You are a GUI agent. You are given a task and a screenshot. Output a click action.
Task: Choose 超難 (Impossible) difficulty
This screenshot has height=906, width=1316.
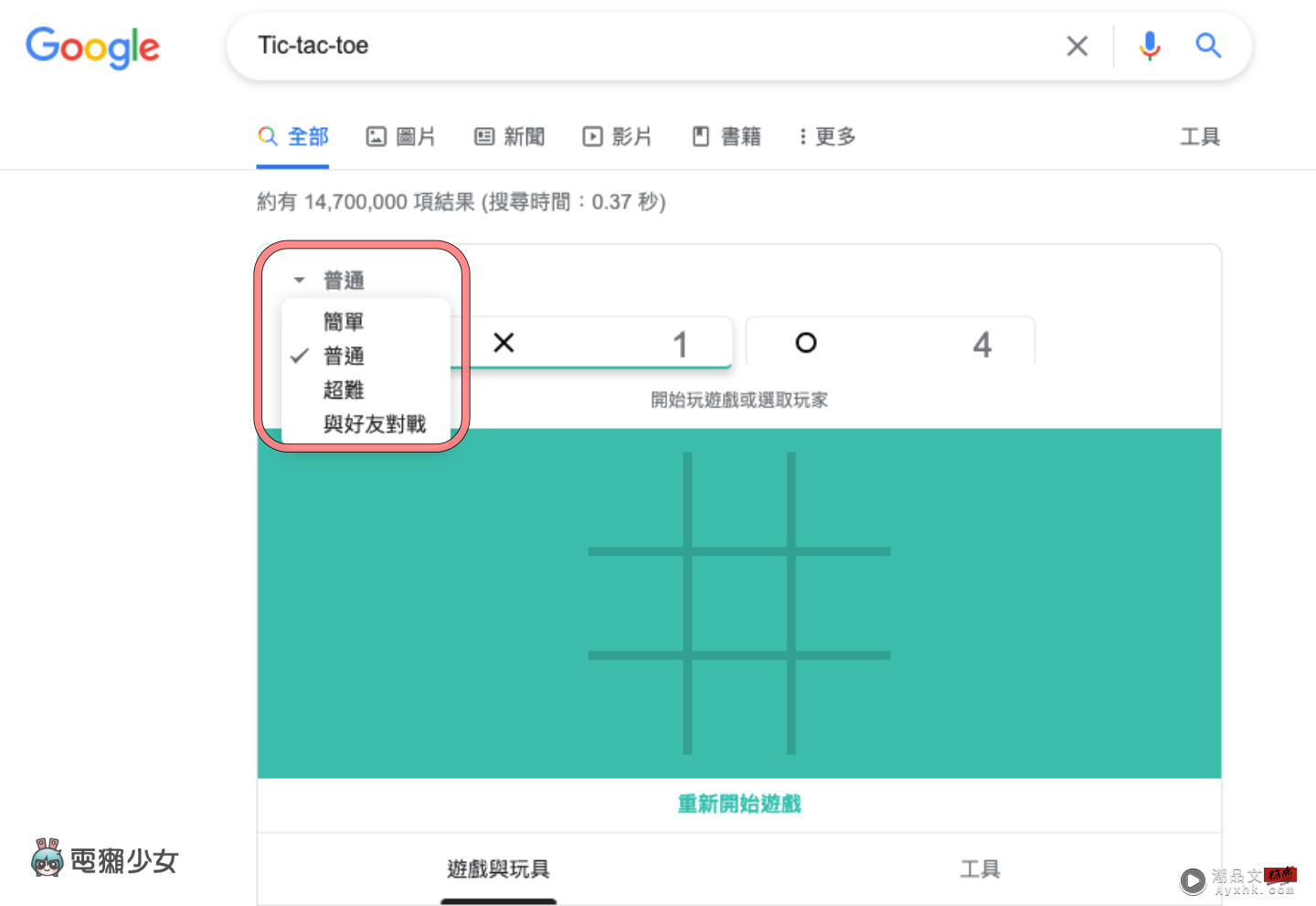344,390
